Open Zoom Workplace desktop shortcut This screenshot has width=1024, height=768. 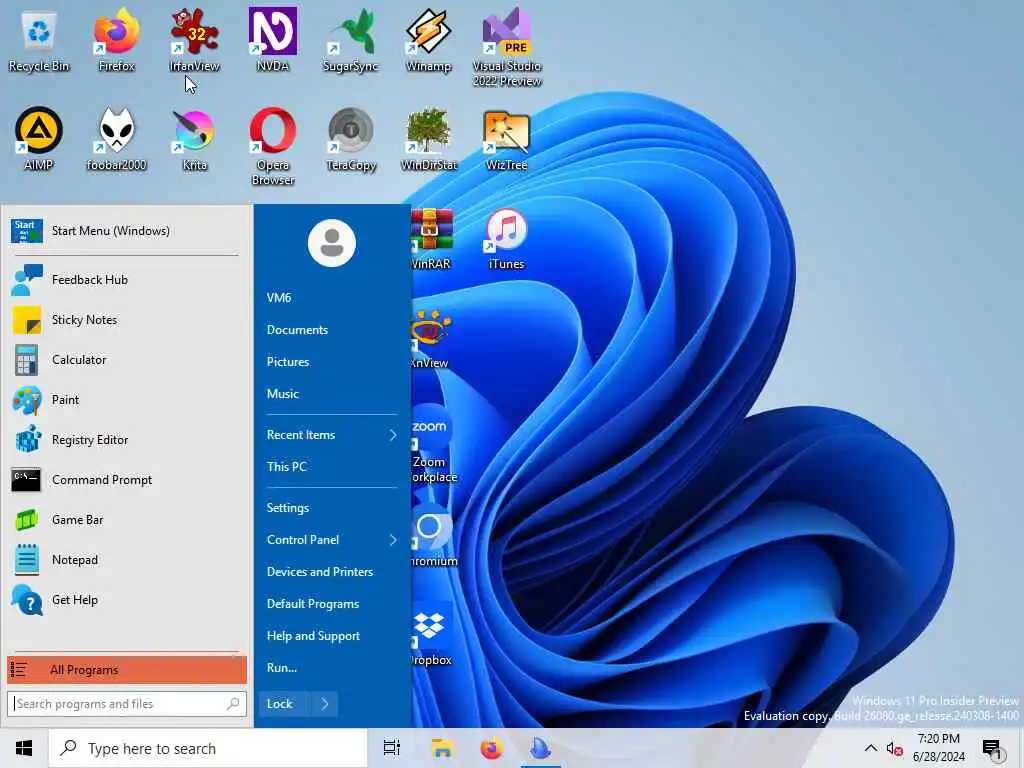pos(432,444)
